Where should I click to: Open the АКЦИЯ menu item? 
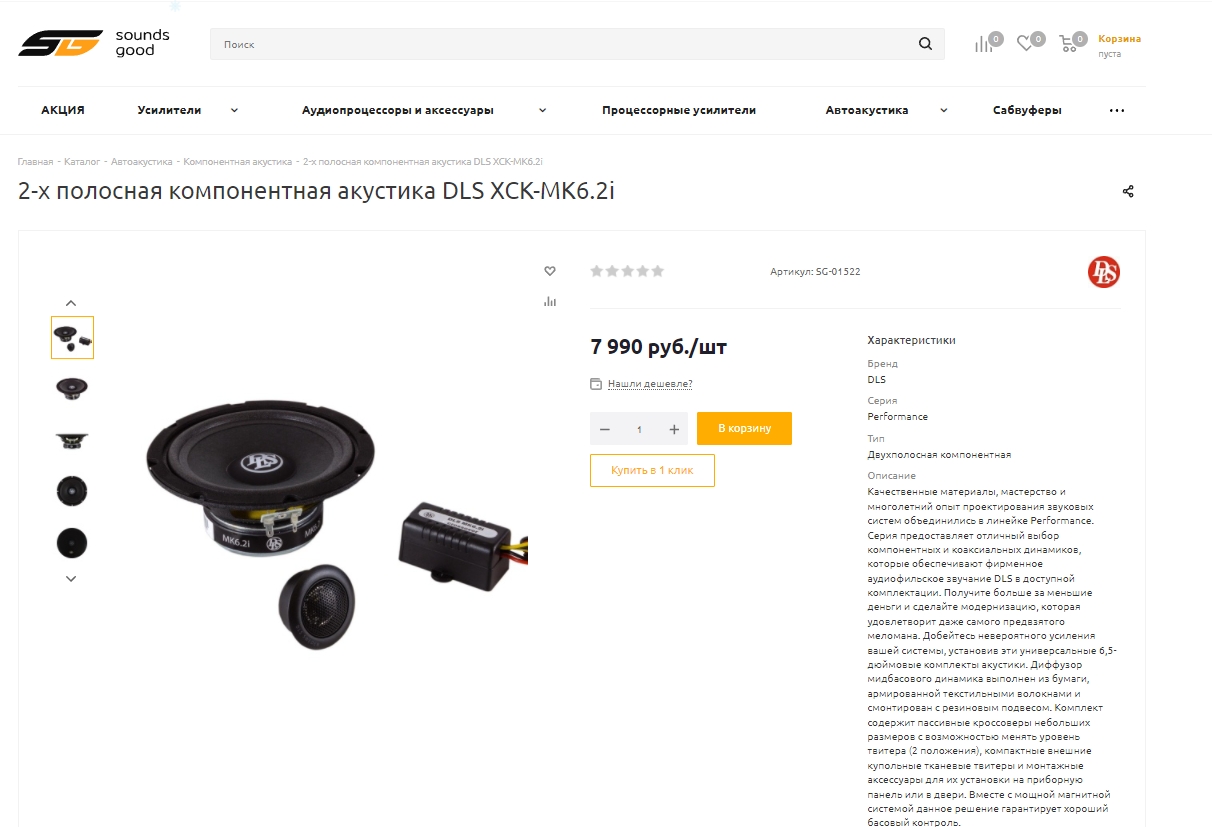click(x=63, y=110)
